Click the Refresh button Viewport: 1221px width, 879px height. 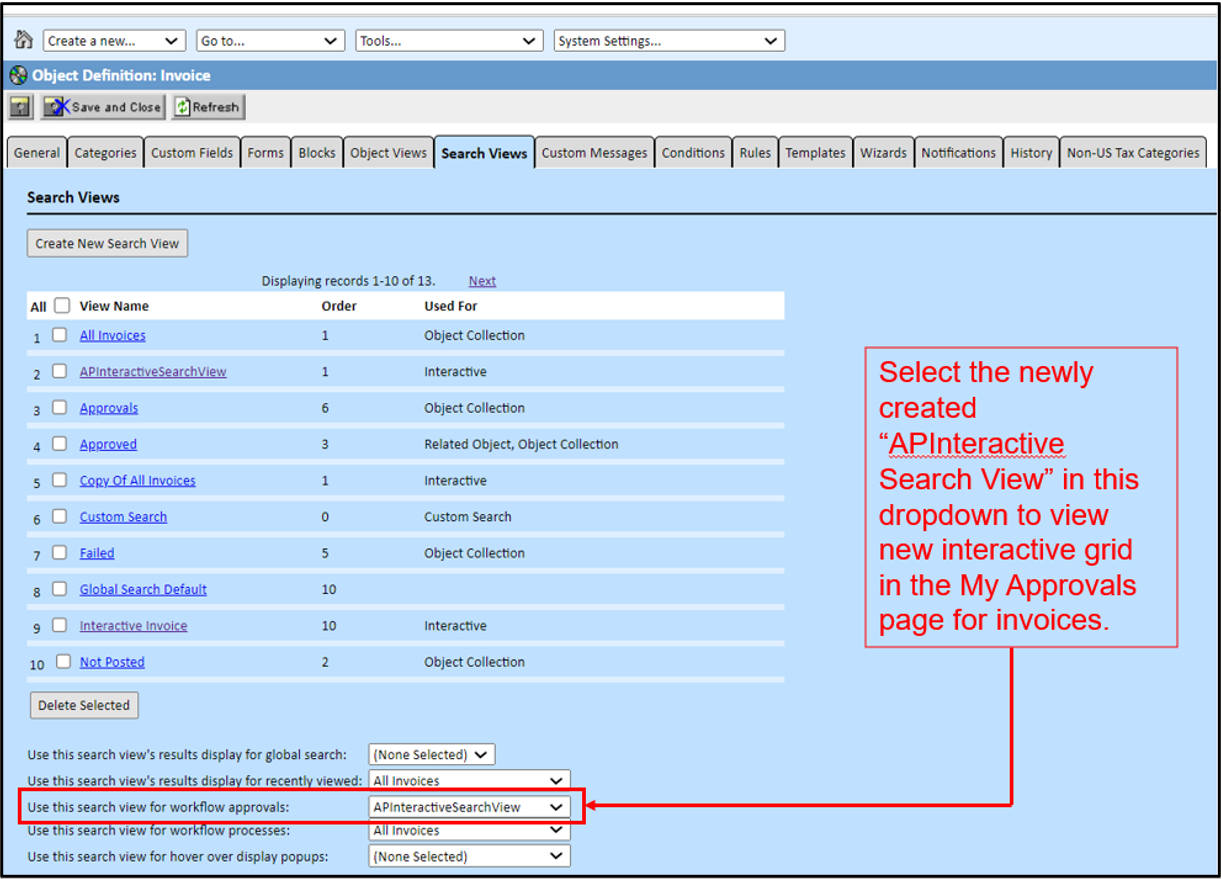(208, 107)
